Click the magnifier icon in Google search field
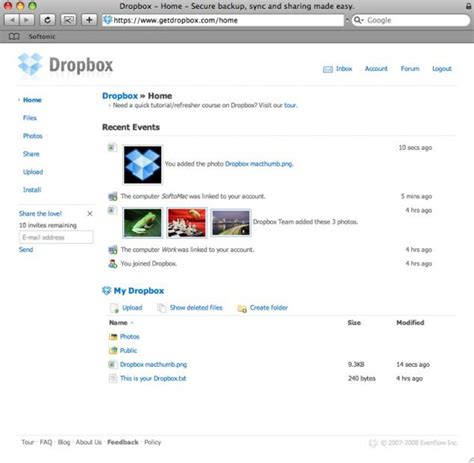 pos(357,20)
